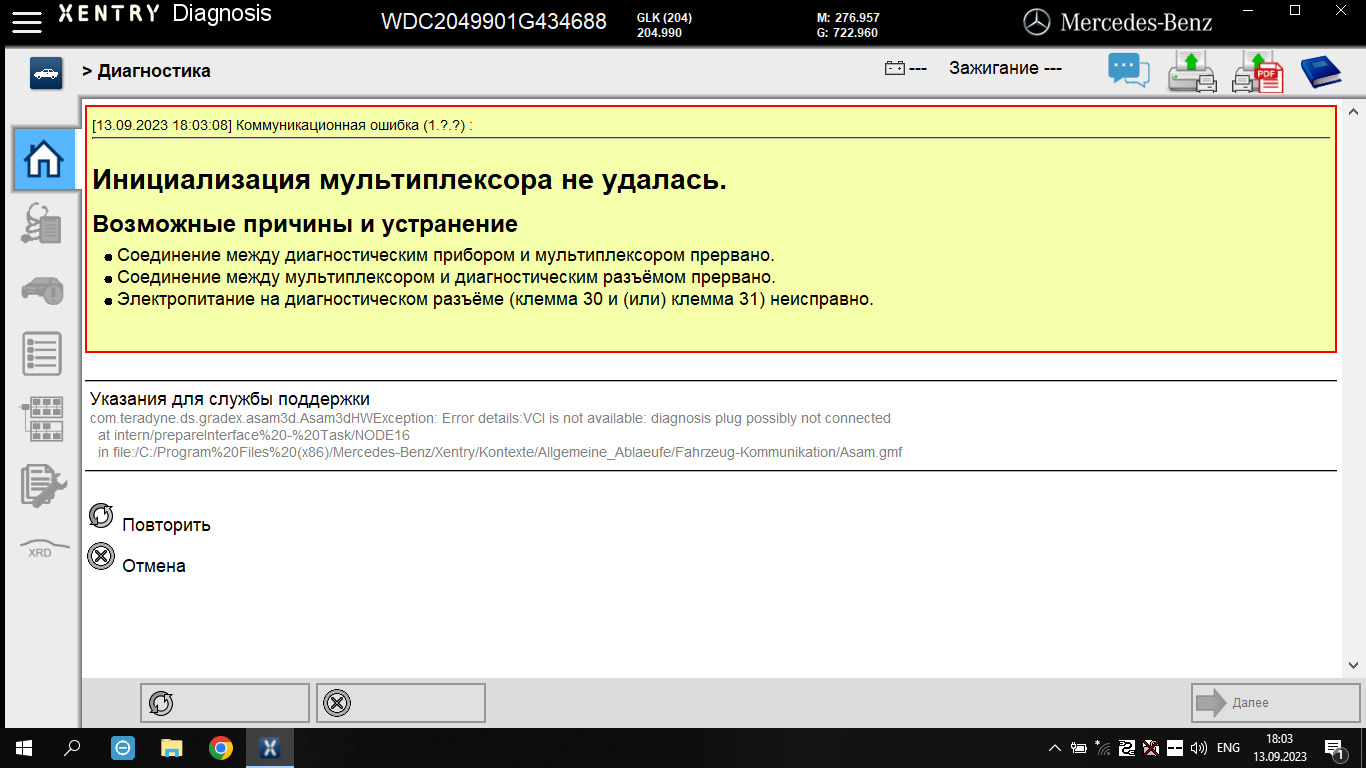Viewport: 1366px width, 768px height.
Task: Select the Home icon in sidebar
Action: pos(45,159)
